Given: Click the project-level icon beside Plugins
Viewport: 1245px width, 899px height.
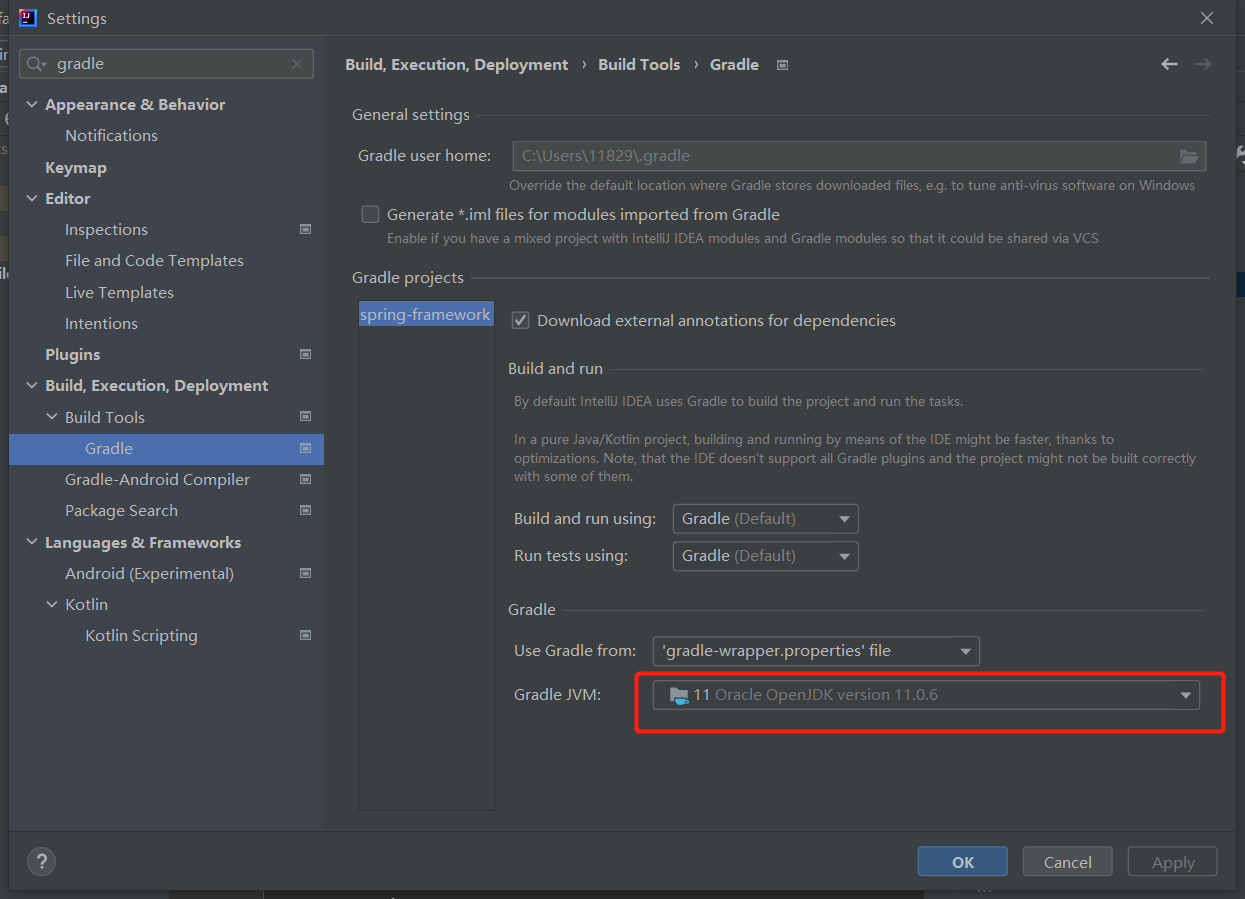Looking at the screenshot, I should [305, 354].
